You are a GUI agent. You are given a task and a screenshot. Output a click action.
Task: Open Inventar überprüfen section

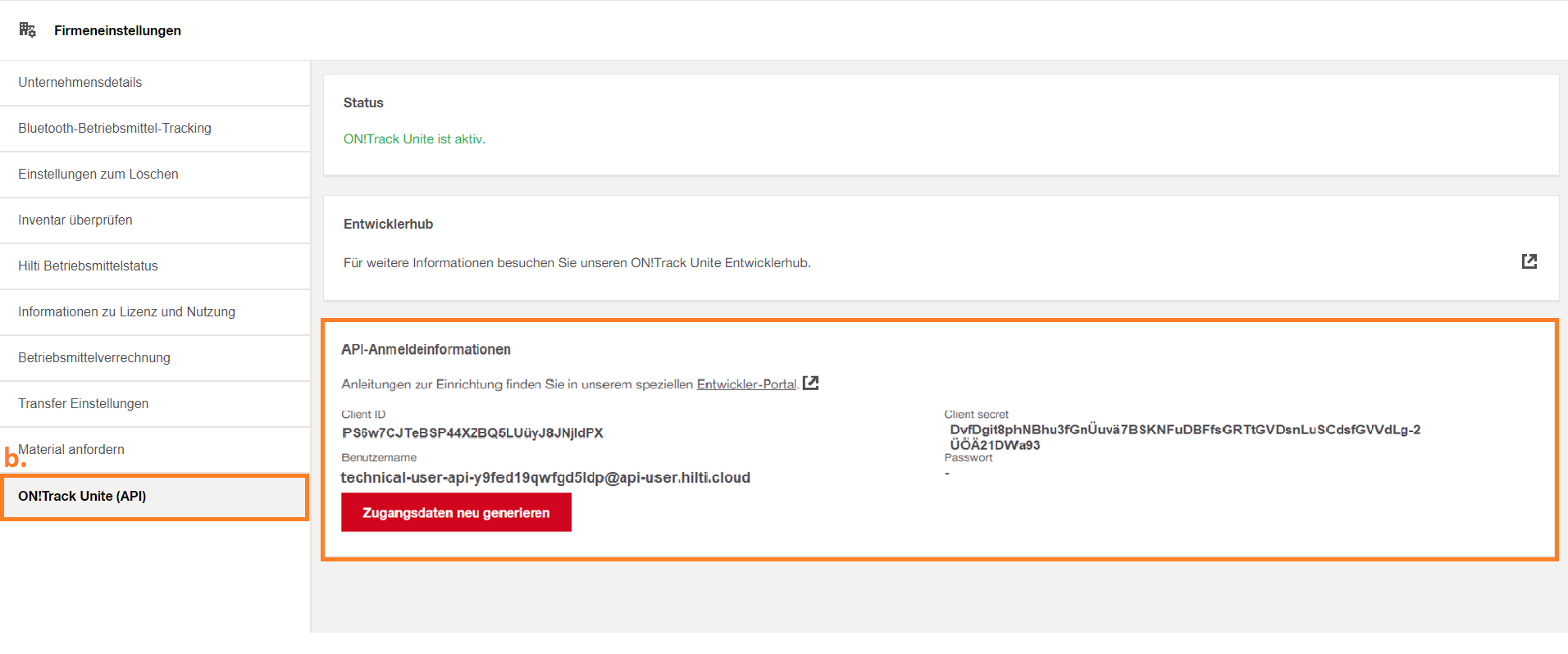(x=155, y=220)
